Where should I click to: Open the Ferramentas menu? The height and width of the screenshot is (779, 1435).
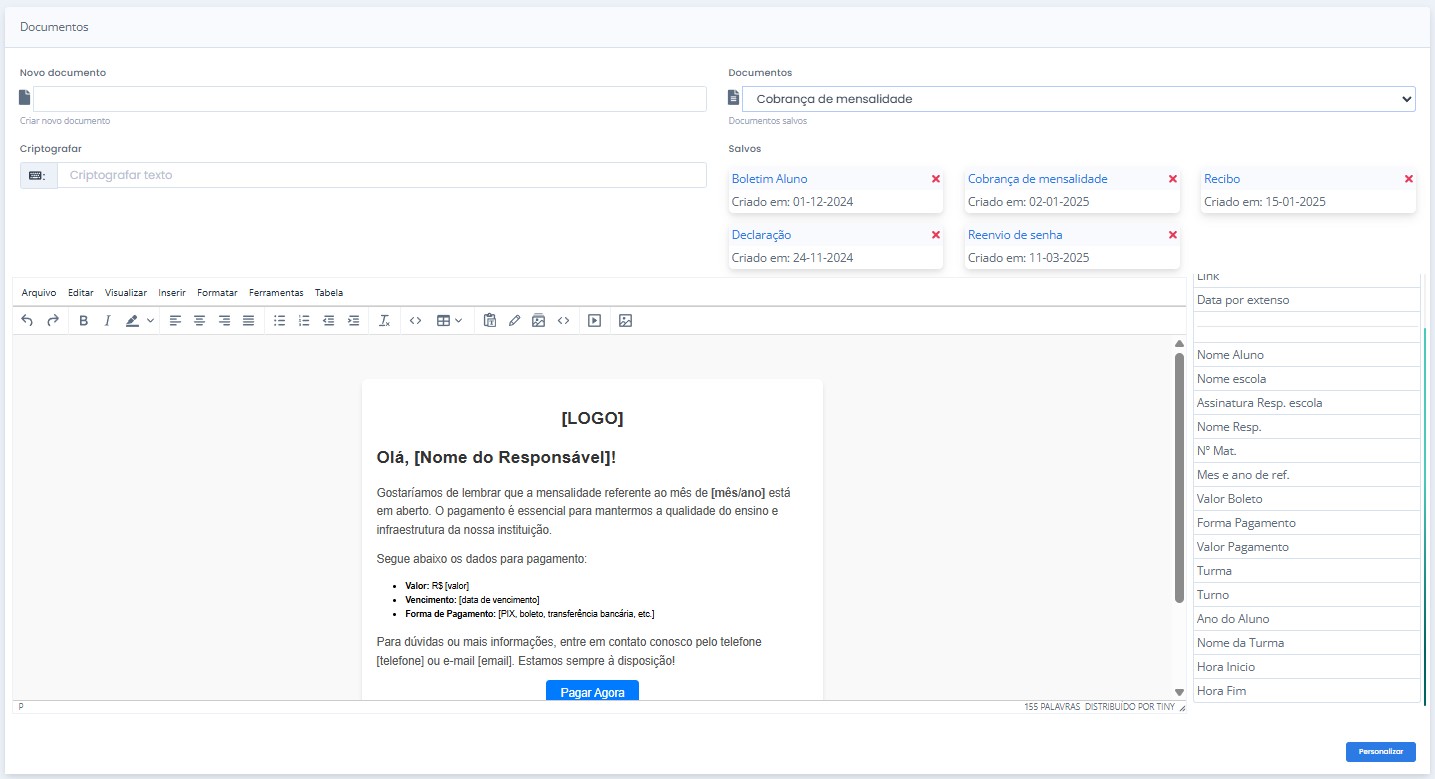click(x=276, y=293)
